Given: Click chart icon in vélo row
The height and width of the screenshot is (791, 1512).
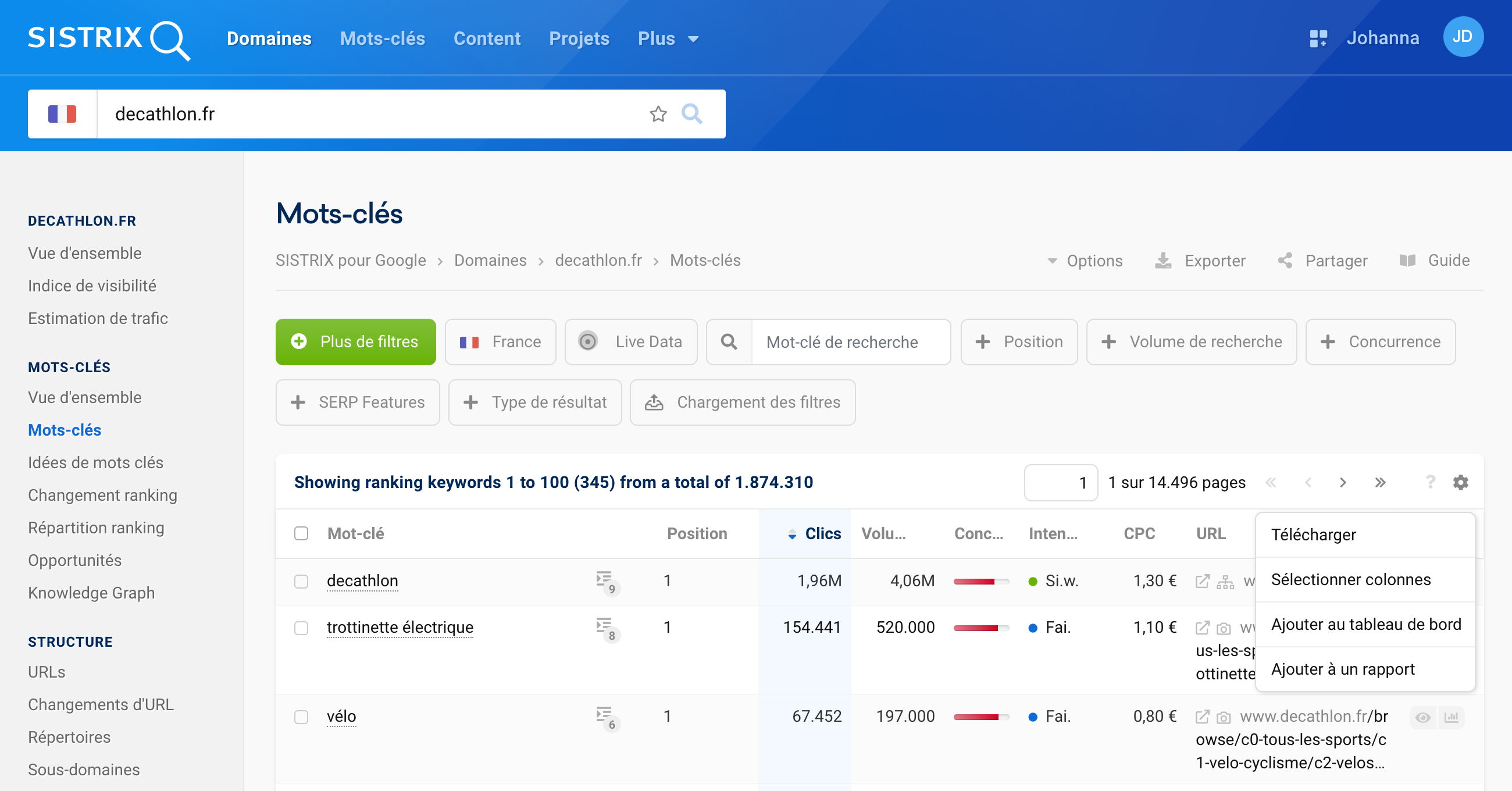Looking at the screenshot, I should (1451, 718).
